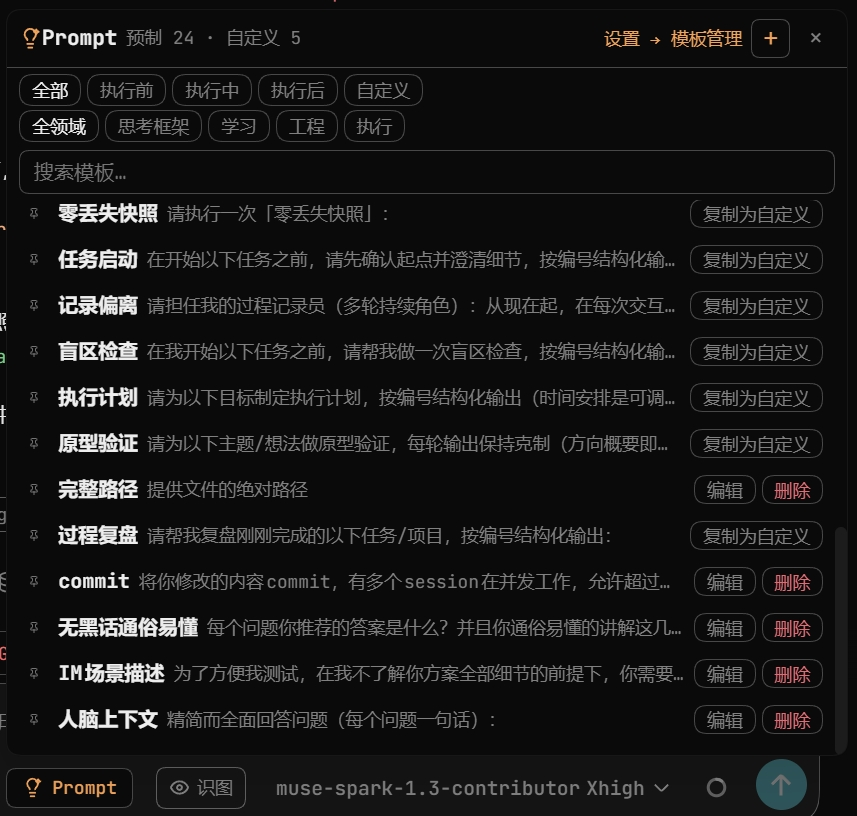The width and height of the screenshot is (857, 816).
Task: Pin the 过程复盘 template
Action: (x=34, y=535)
